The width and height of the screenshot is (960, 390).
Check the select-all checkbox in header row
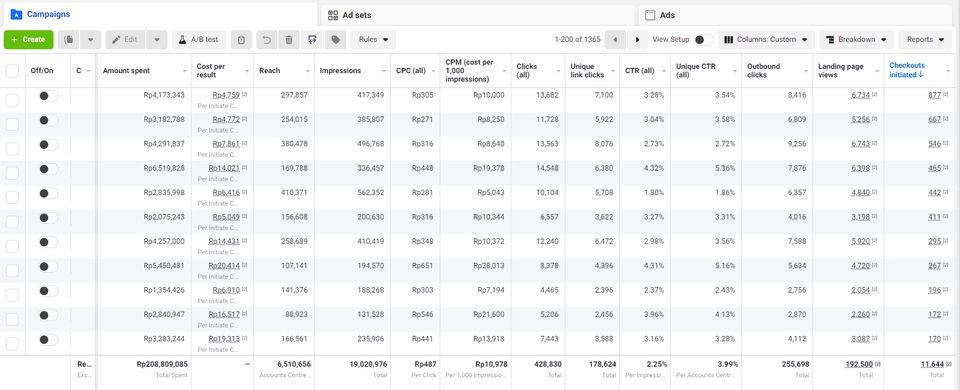click(12, 71)
